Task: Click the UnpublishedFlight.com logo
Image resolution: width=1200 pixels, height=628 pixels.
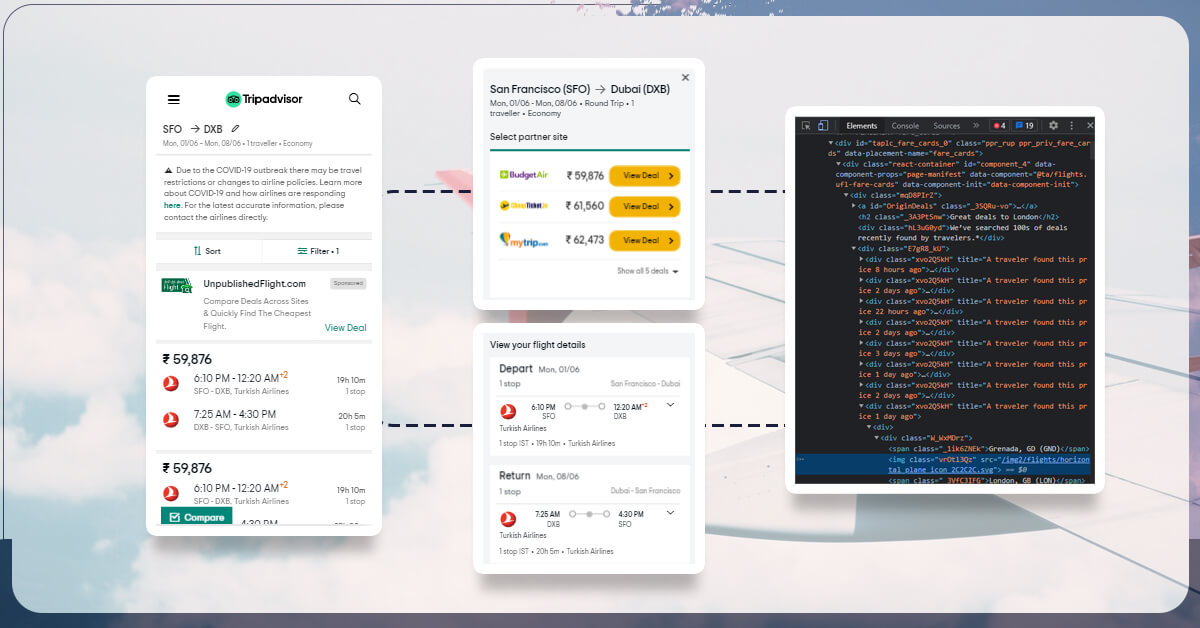Action: coord(177,285)
